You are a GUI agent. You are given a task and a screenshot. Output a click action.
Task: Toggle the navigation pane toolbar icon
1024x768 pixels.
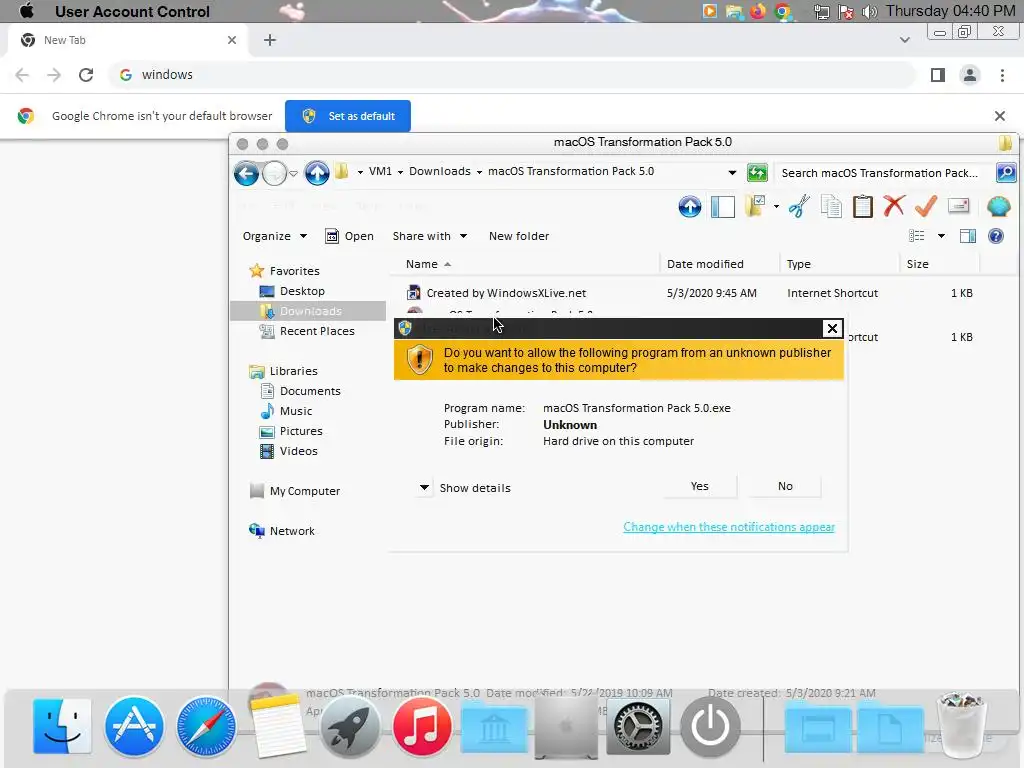pos(723,207)
